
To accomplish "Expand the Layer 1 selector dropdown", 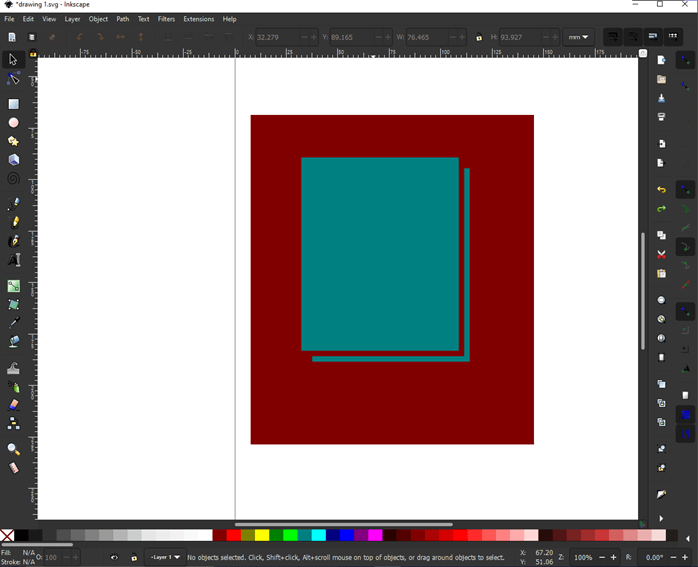I will 165,558.
